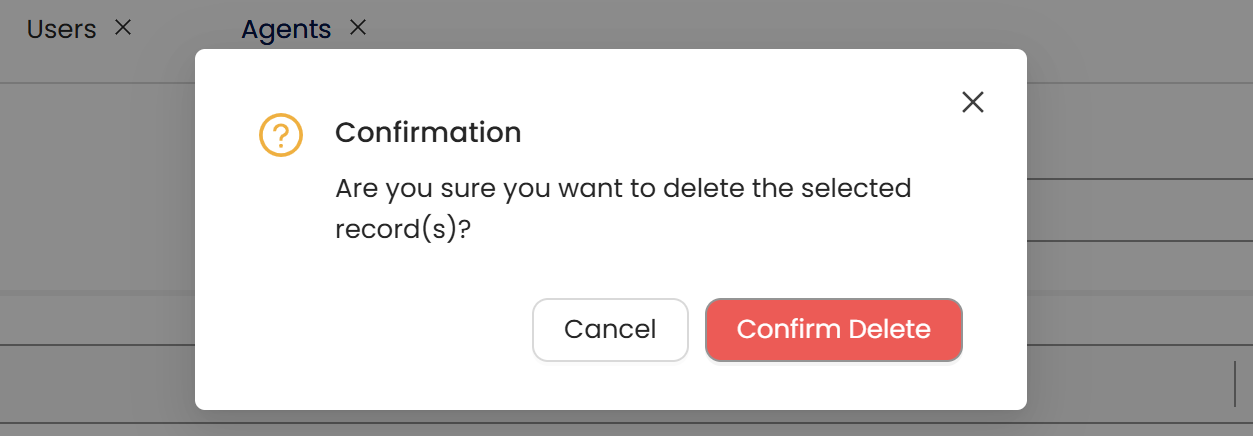This screenshot has width=1253, height=436.
Task: Switch to the Agents tab
Action: [286, 29]
